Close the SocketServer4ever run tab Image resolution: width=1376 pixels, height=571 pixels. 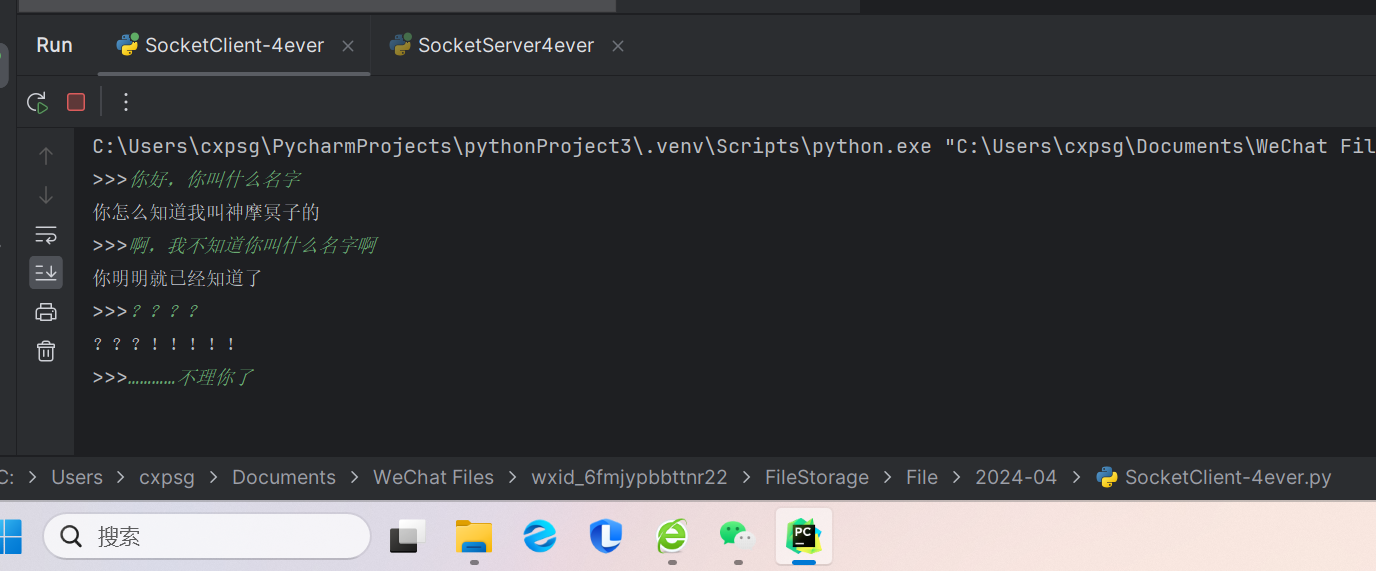[x=618, y=46]
